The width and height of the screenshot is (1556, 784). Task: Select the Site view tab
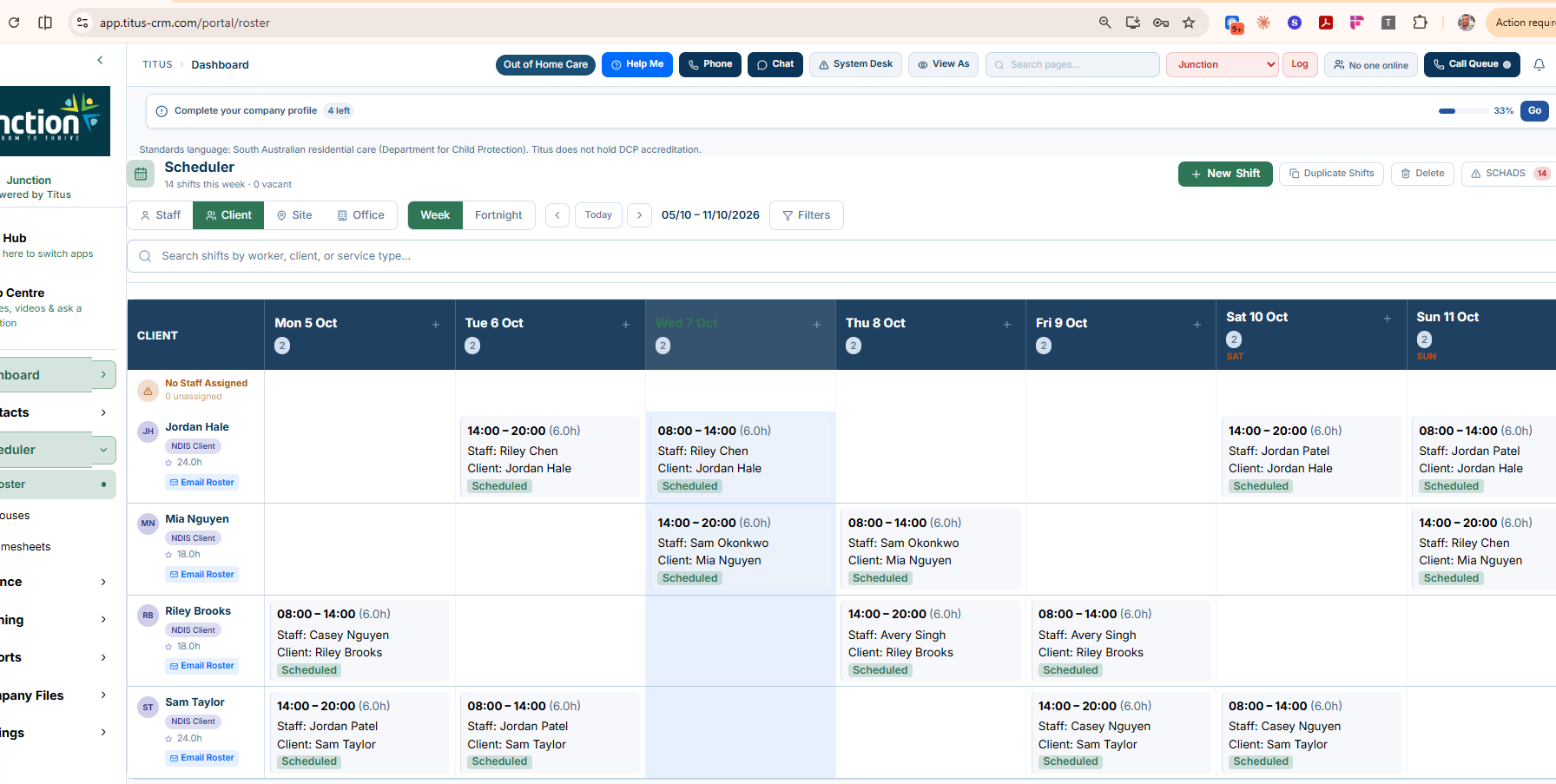294,215
